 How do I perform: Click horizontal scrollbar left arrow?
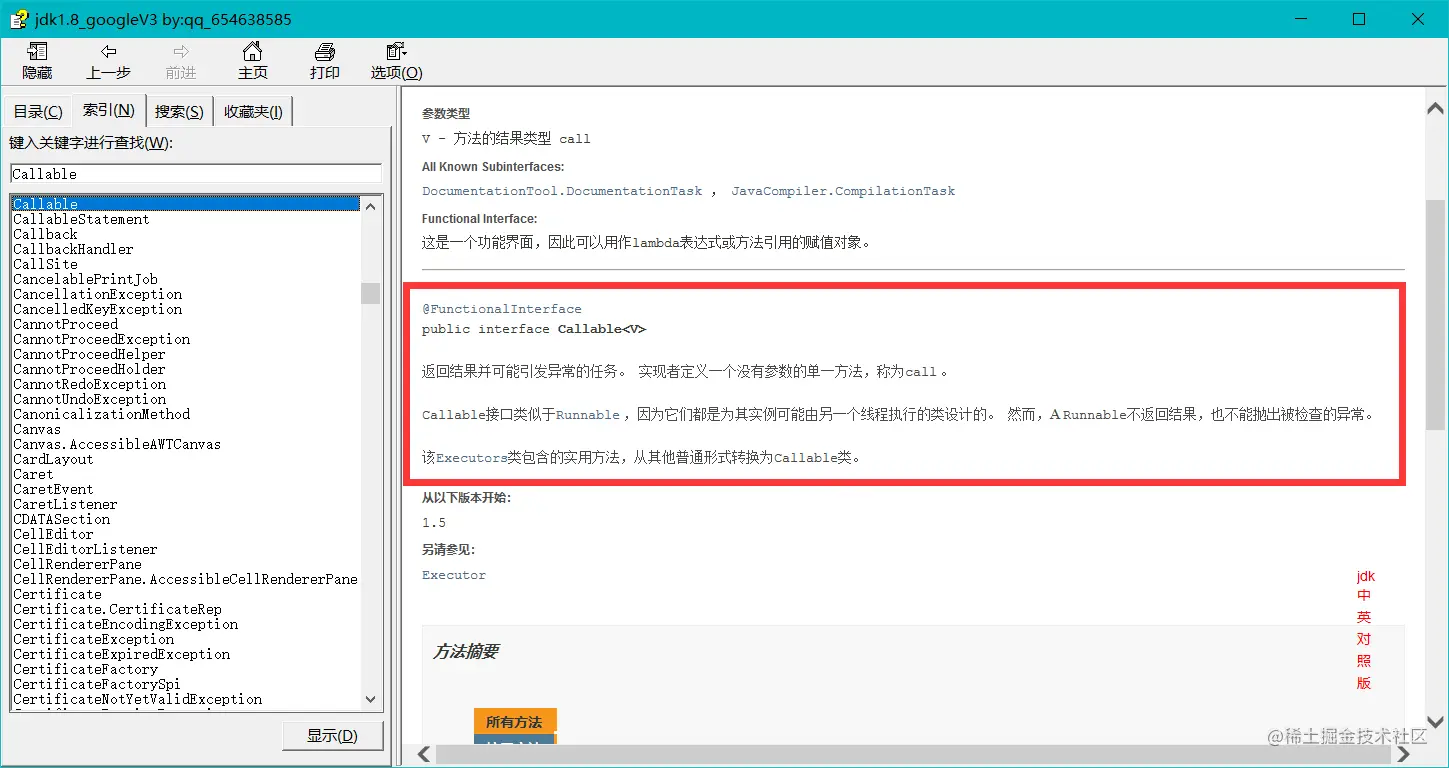(x=423, y=754)
